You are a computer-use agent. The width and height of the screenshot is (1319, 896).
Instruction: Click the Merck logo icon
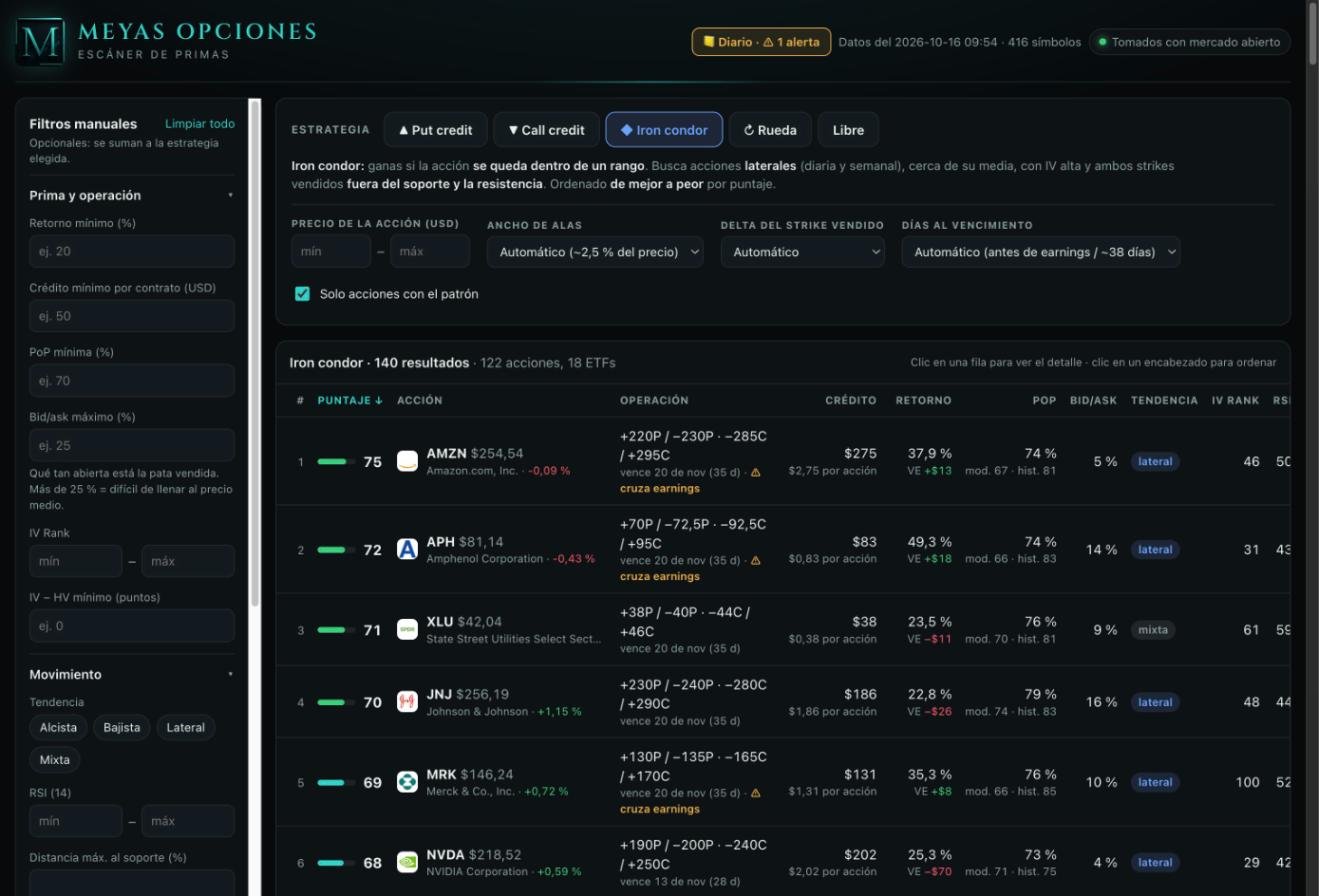coord(407,782)
